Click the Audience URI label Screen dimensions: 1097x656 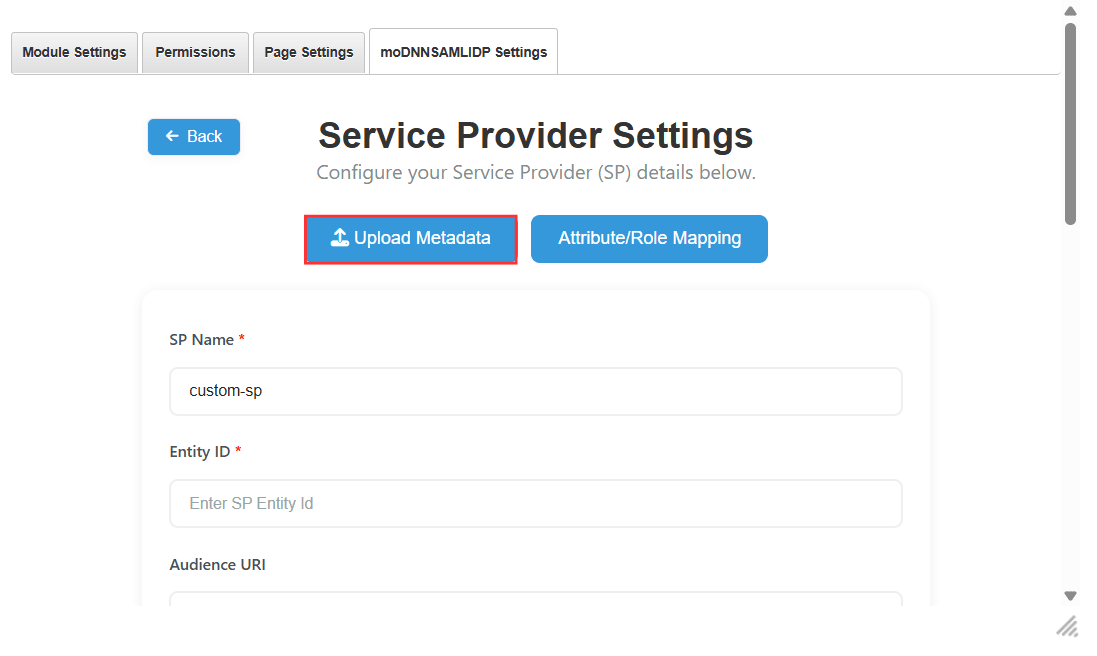(x=217, y=564)
